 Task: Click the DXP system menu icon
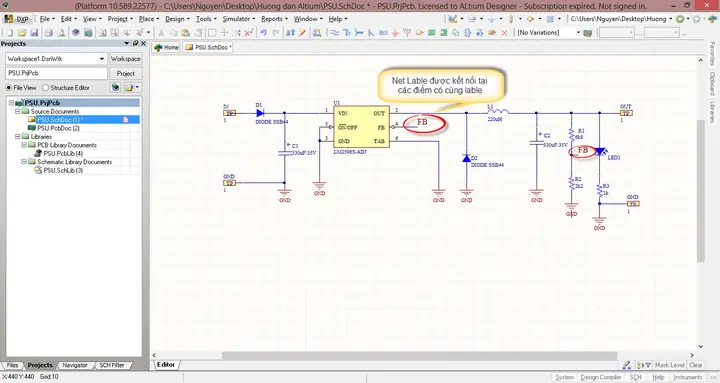click(17, 19)
